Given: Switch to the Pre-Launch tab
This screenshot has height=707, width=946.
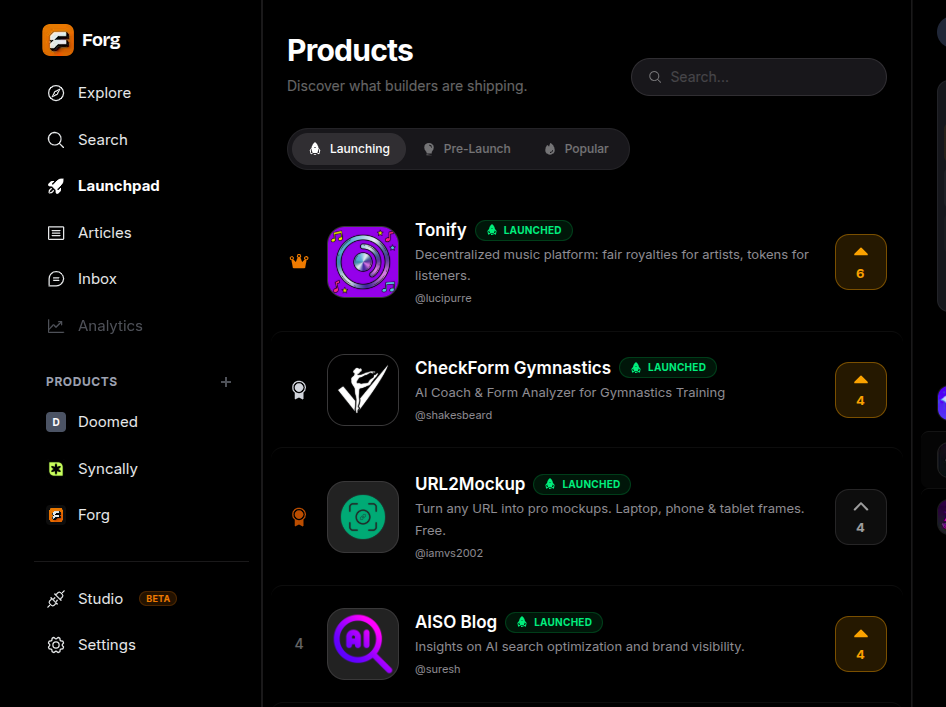Looking at the screenshot, I should [466, 149].
